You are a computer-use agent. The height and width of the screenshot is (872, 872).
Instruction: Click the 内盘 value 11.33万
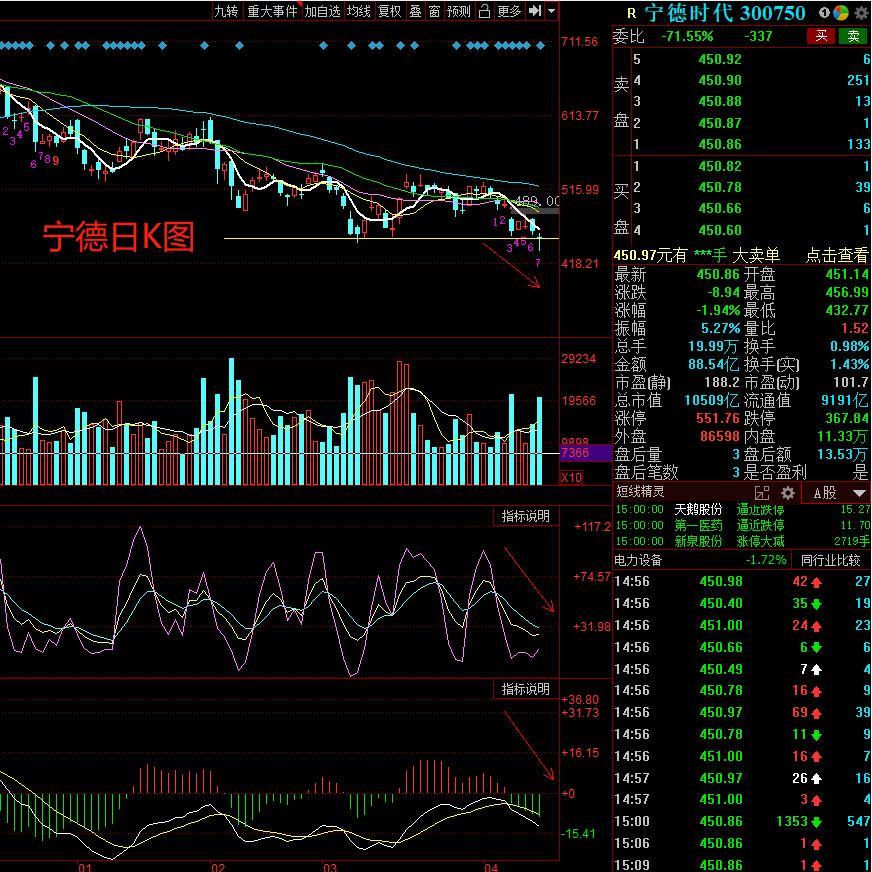[x=843, y=437]
